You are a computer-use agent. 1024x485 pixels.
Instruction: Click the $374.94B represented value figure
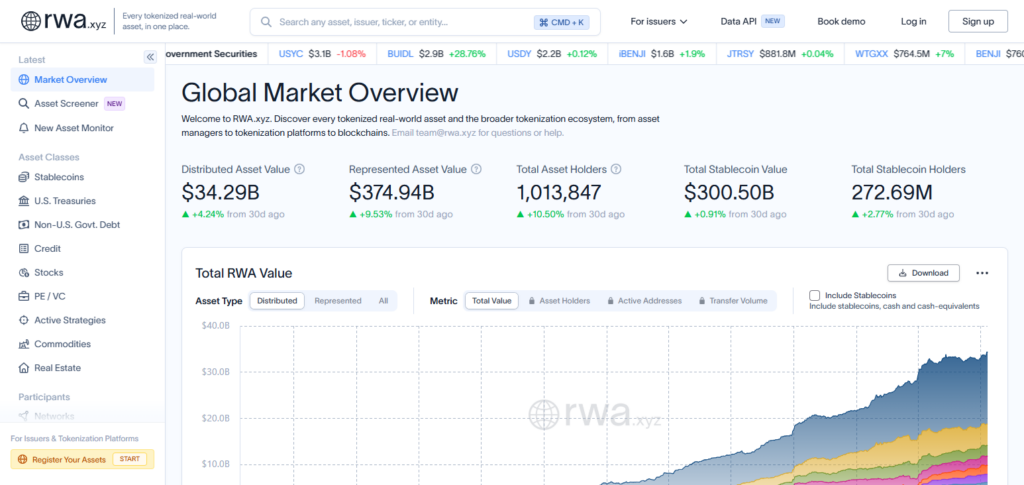392,193
